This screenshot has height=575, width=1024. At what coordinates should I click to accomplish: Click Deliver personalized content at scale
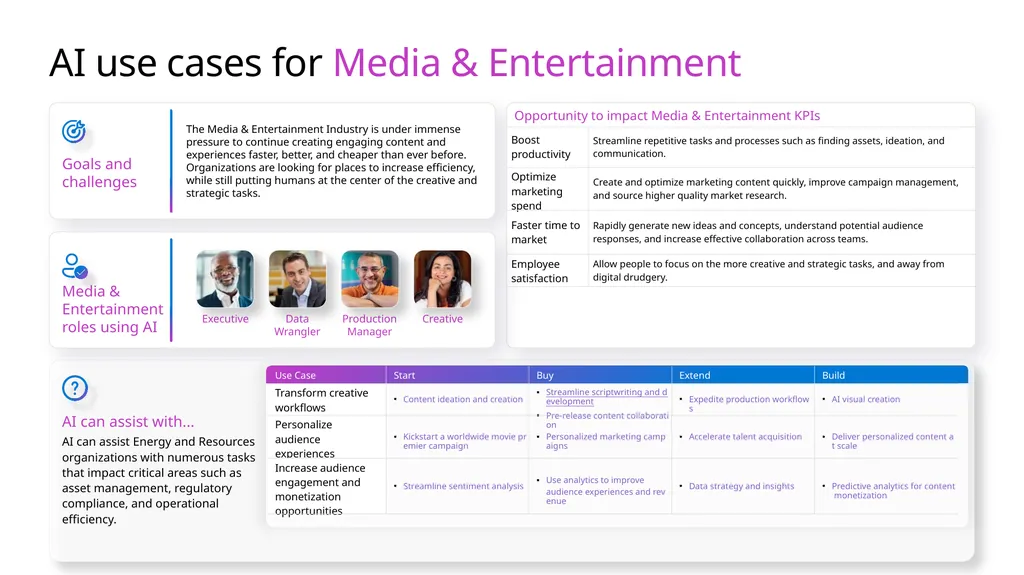coord(892,441)
